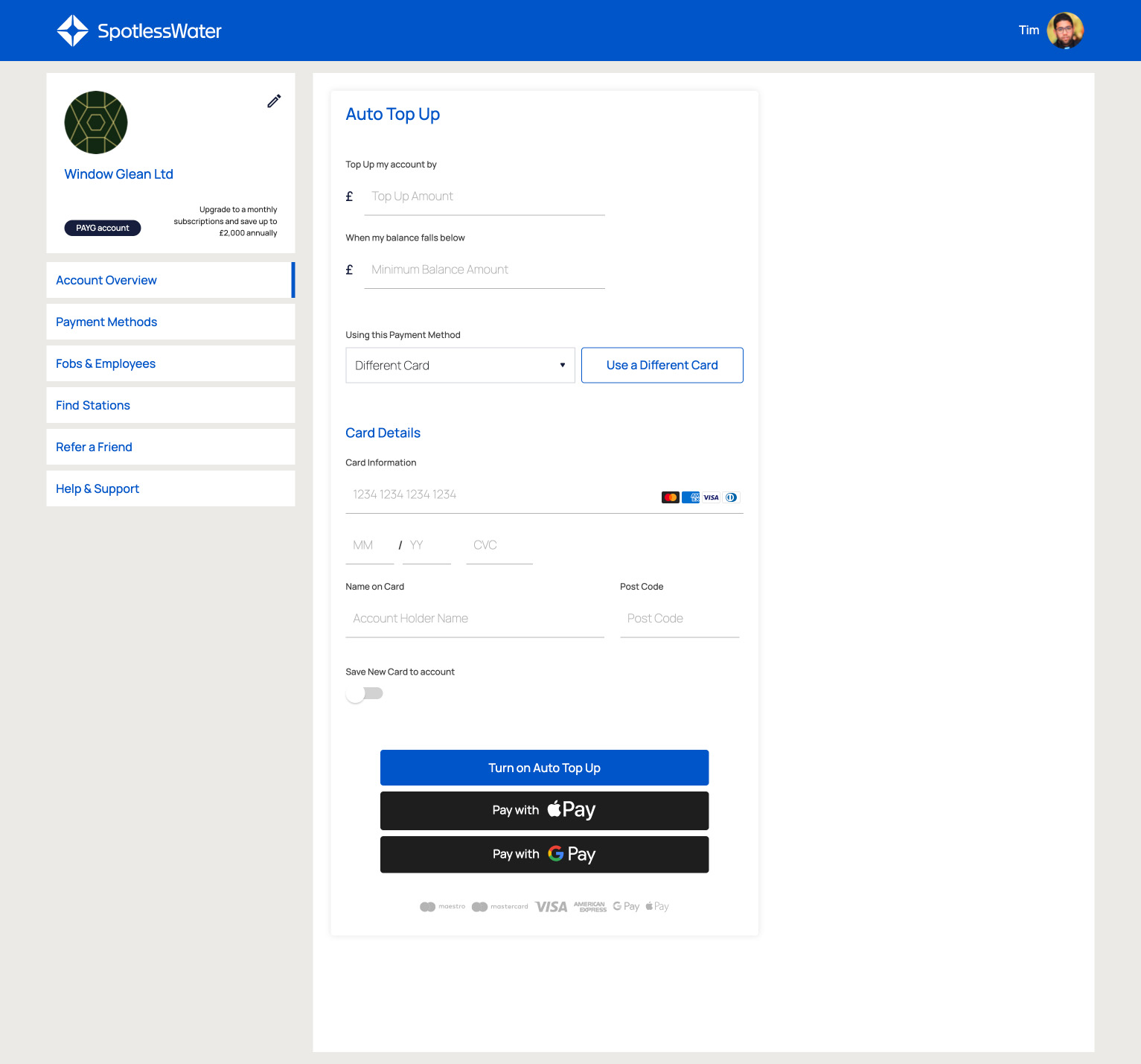
Task: Click the SpotlessWater logo in header
Action: pos(139,31)
